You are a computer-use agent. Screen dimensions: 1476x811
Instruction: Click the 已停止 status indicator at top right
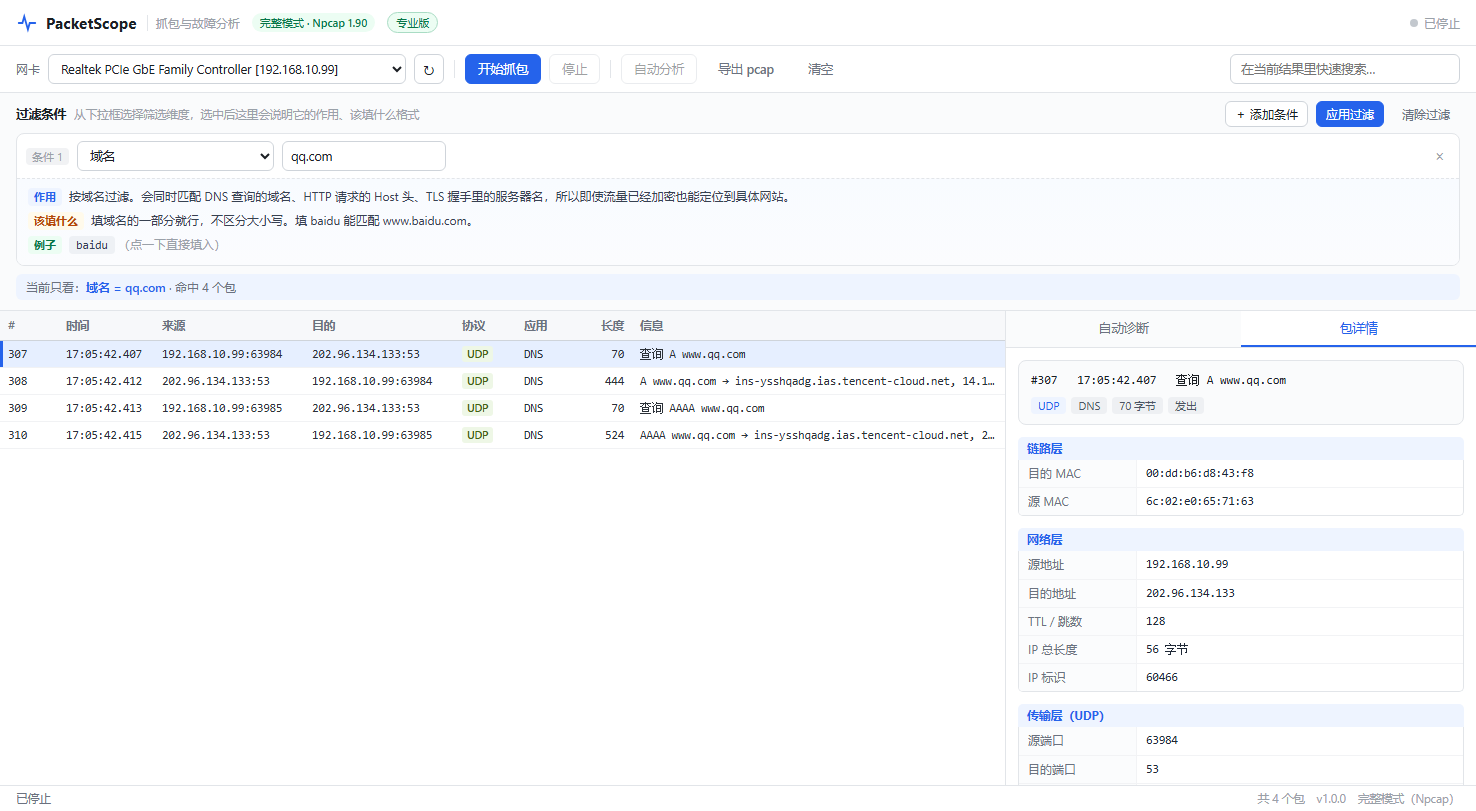click(x=1435, y=23)
